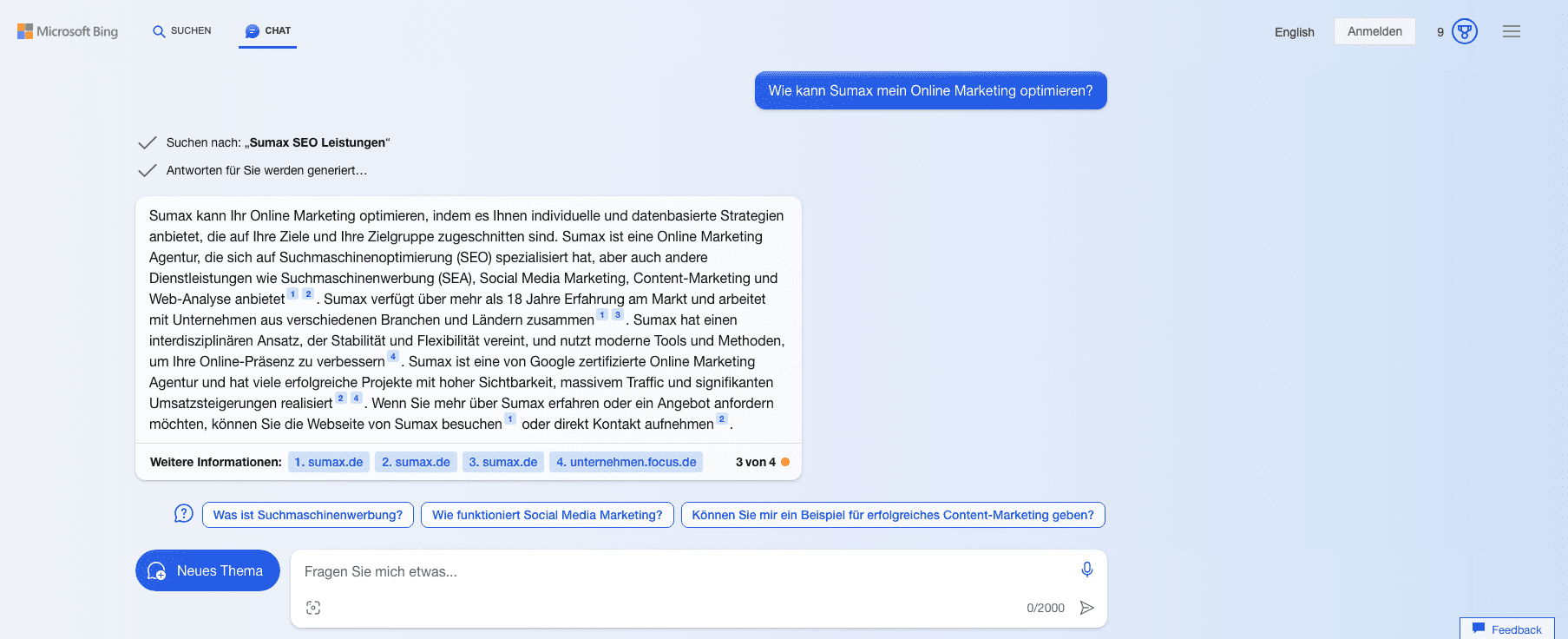Open citation 2 after 'Web-Analyse anbietet'
Viewport: 1568px width, 639px height.
[x=308, y=294]
